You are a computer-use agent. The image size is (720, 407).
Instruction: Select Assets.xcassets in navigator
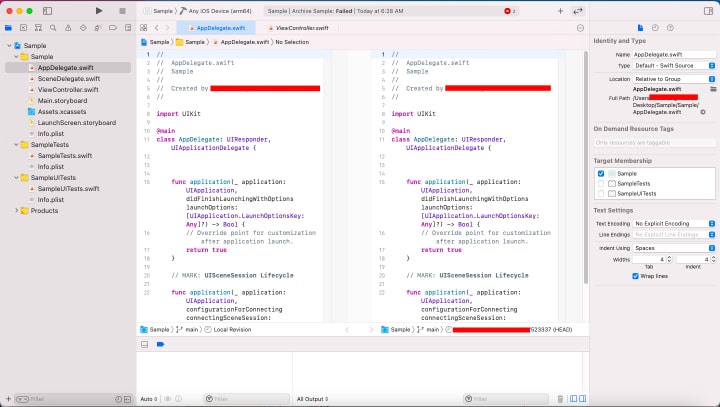[x=57, y=112]
